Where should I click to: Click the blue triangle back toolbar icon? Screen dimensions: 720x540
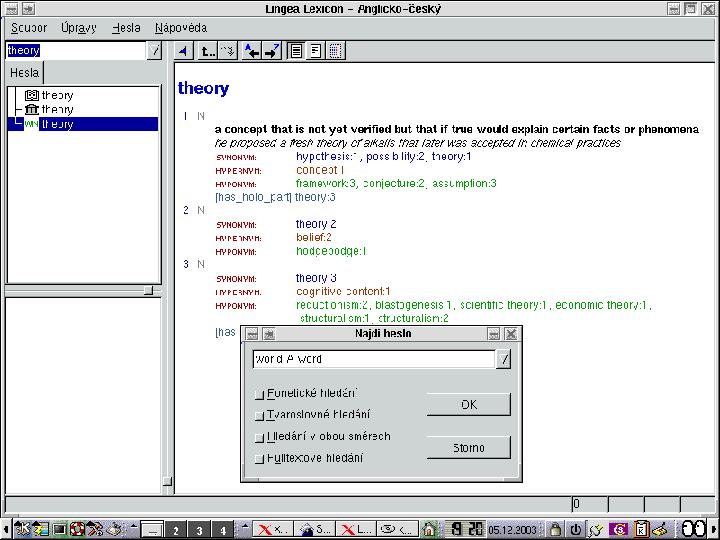click(184, 51)
